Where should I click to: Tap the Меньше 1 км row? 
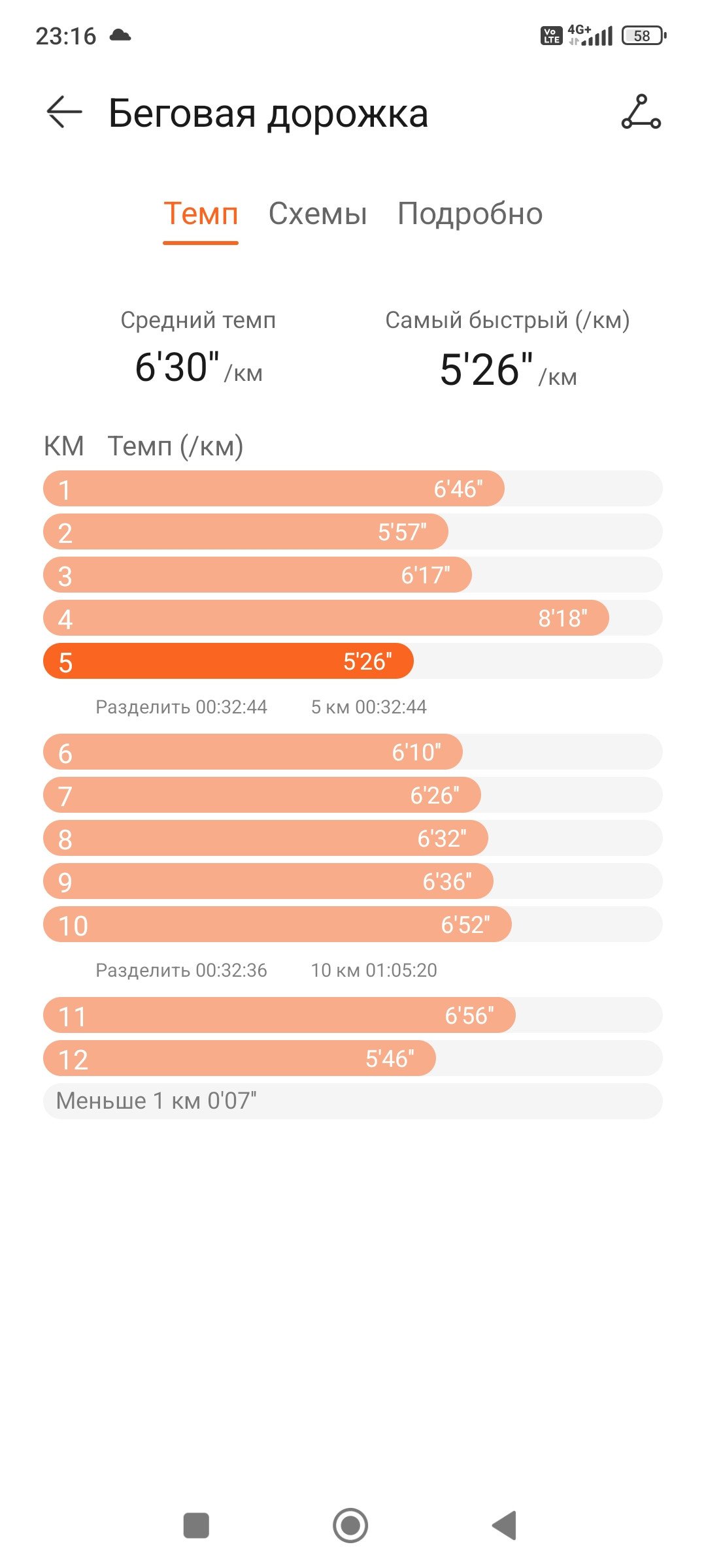(x=353, y=1101)
